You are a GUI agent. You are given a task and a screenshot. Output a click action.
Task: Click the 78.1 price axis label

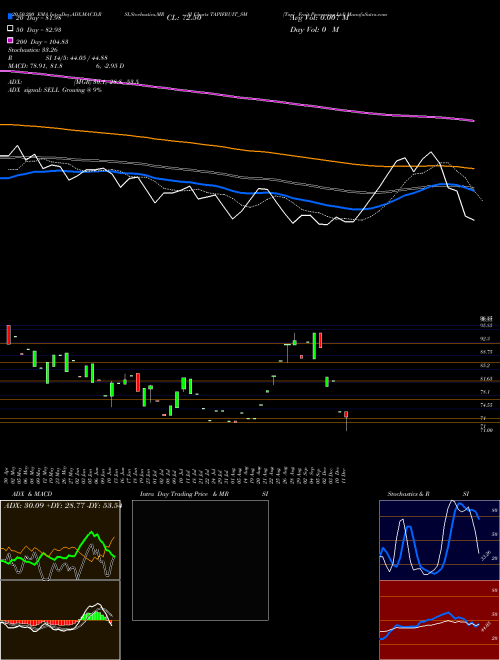pyautogui.click(x=485, y=392)
